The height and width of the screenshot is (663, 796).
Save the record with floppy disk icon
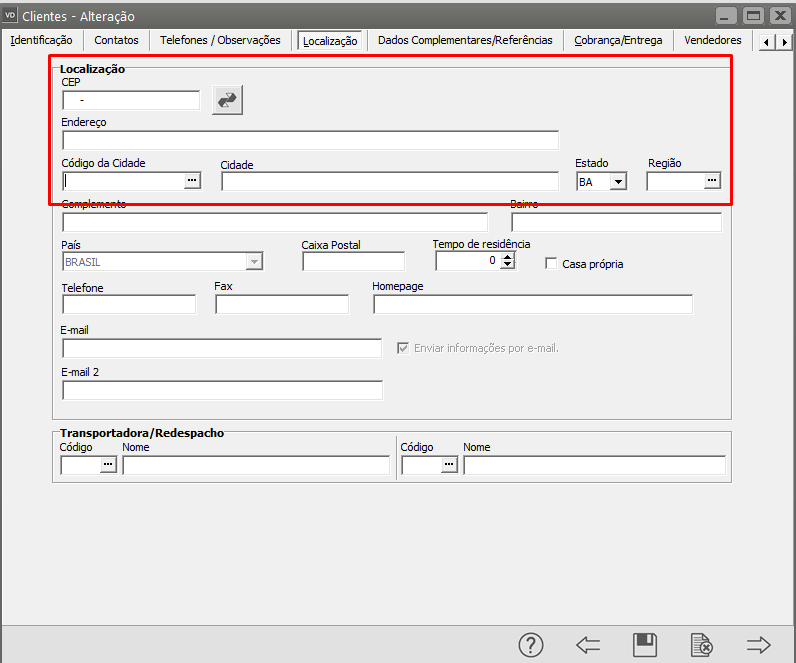[x=645, y=645]
